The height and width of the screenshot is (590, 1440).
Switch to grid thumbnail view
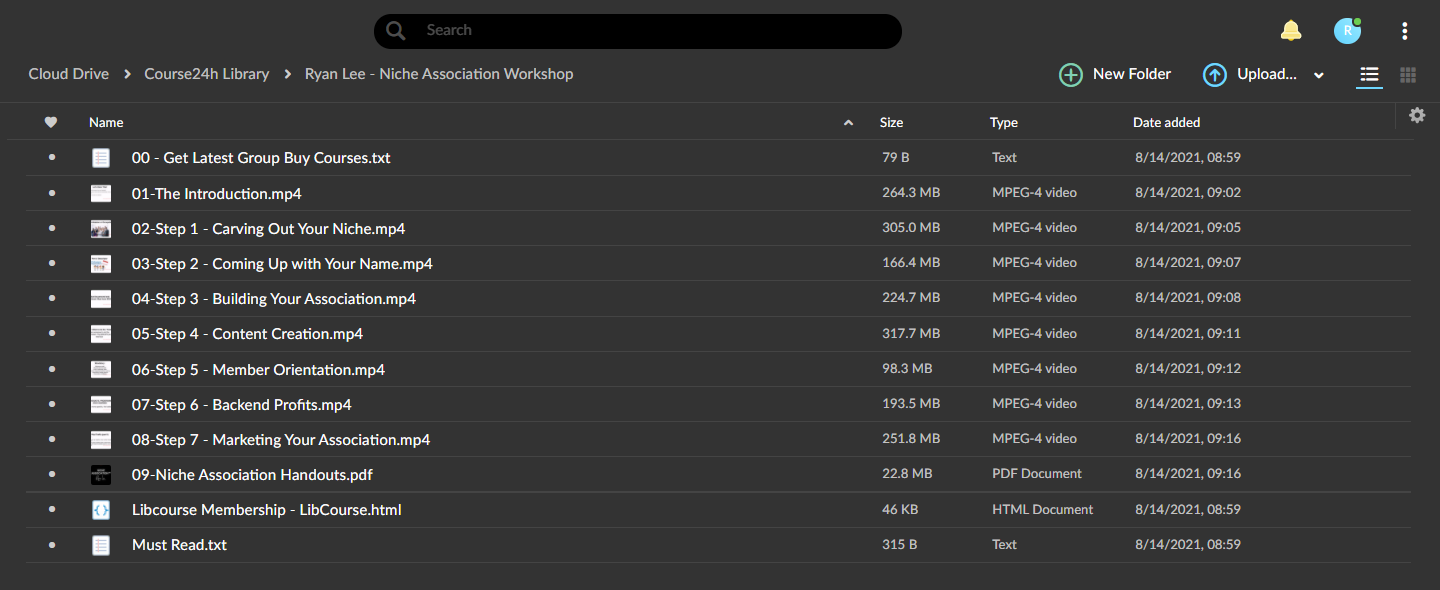(1408, 75)
